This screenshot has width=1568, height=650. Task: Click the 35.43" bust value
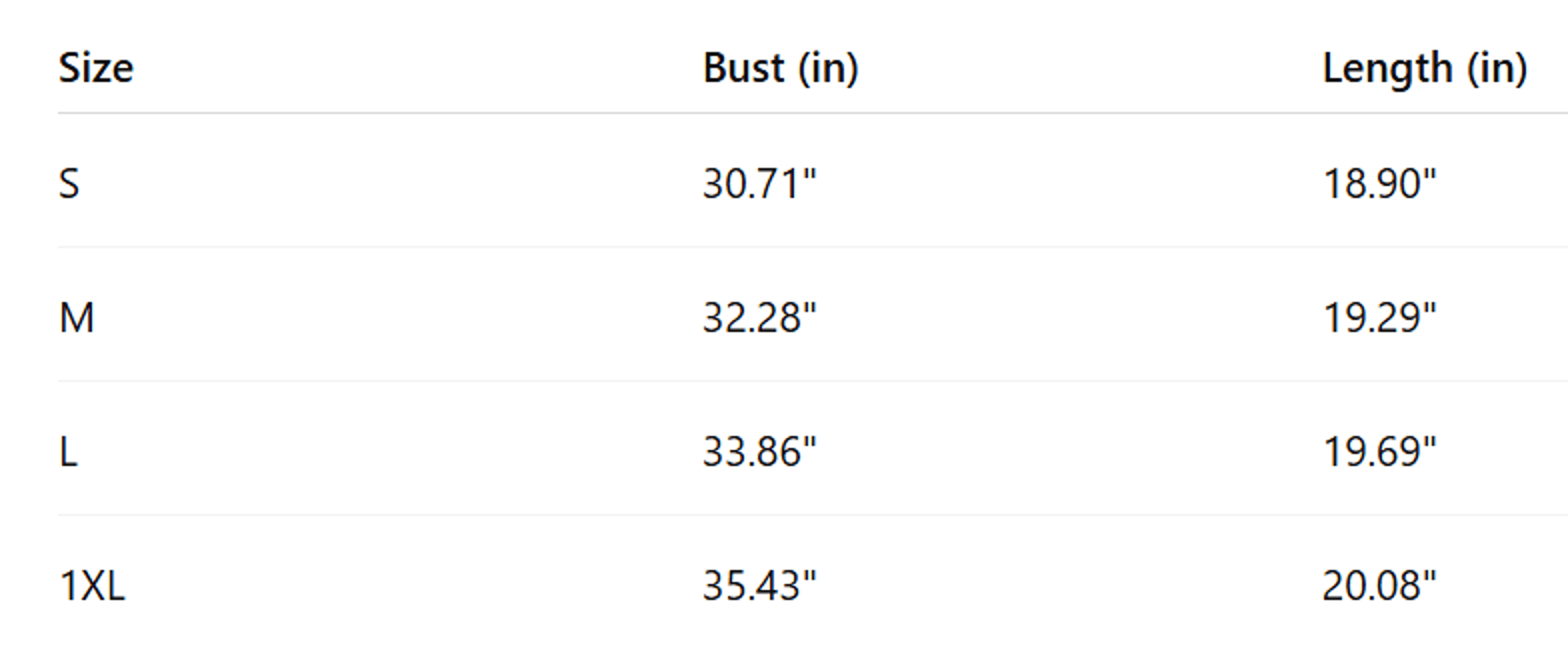(x=759, y=586)
